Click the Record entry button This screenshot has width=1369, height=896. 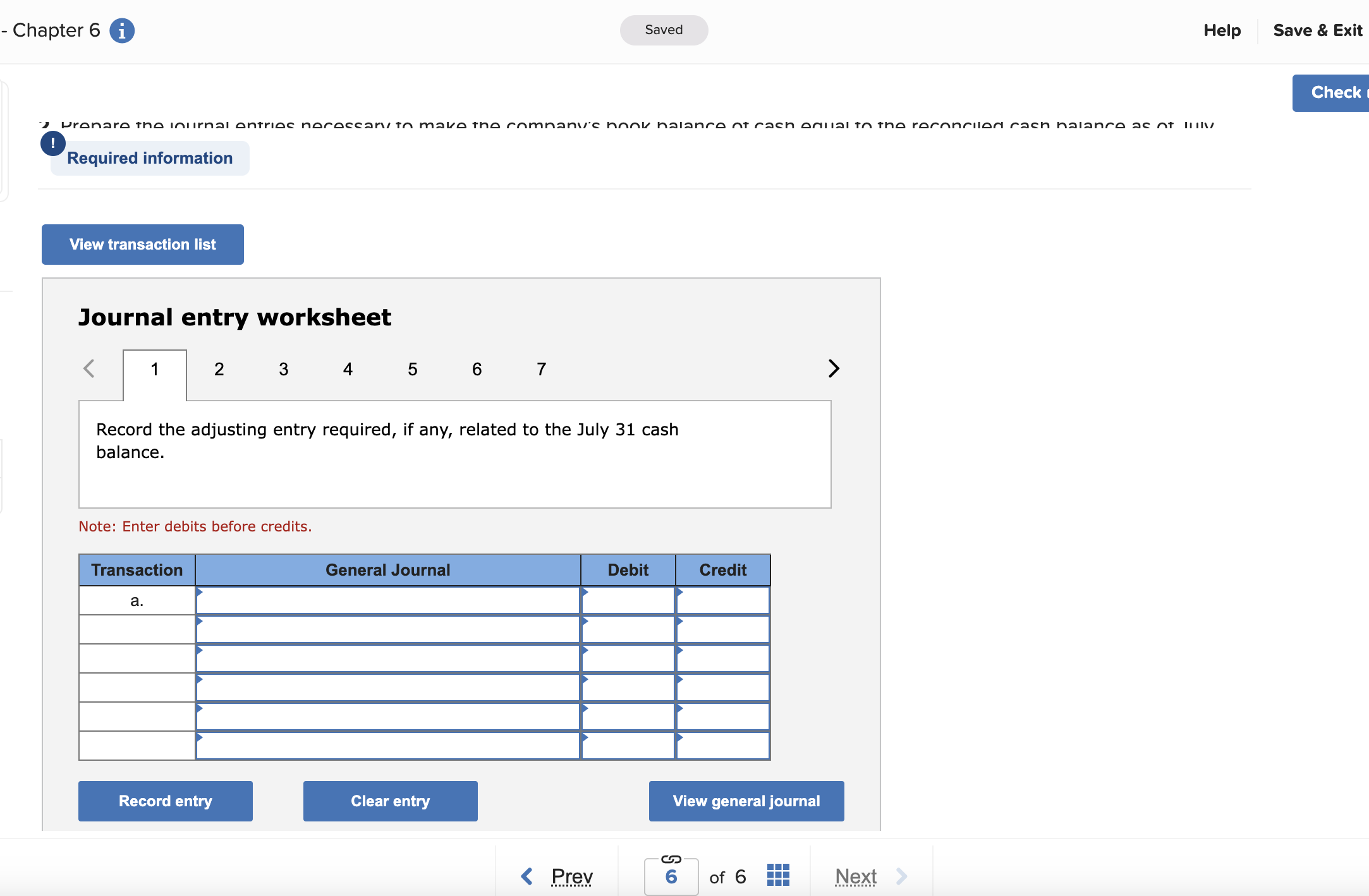coord(165,801)
